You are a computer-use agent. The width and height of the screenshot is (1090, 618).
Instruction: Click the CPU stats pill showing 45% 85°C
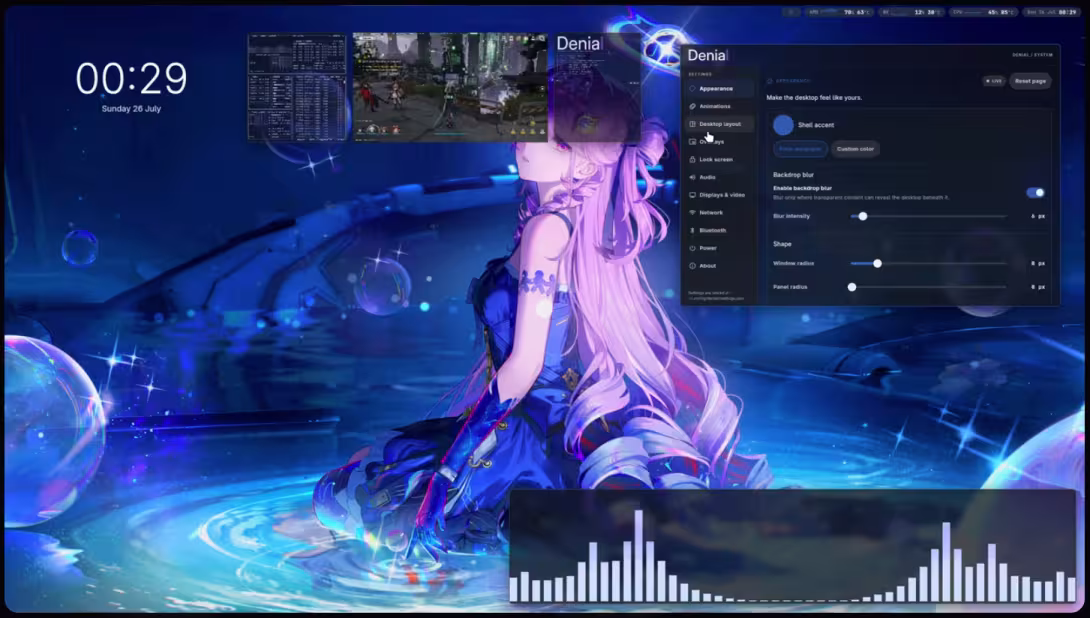984,12
